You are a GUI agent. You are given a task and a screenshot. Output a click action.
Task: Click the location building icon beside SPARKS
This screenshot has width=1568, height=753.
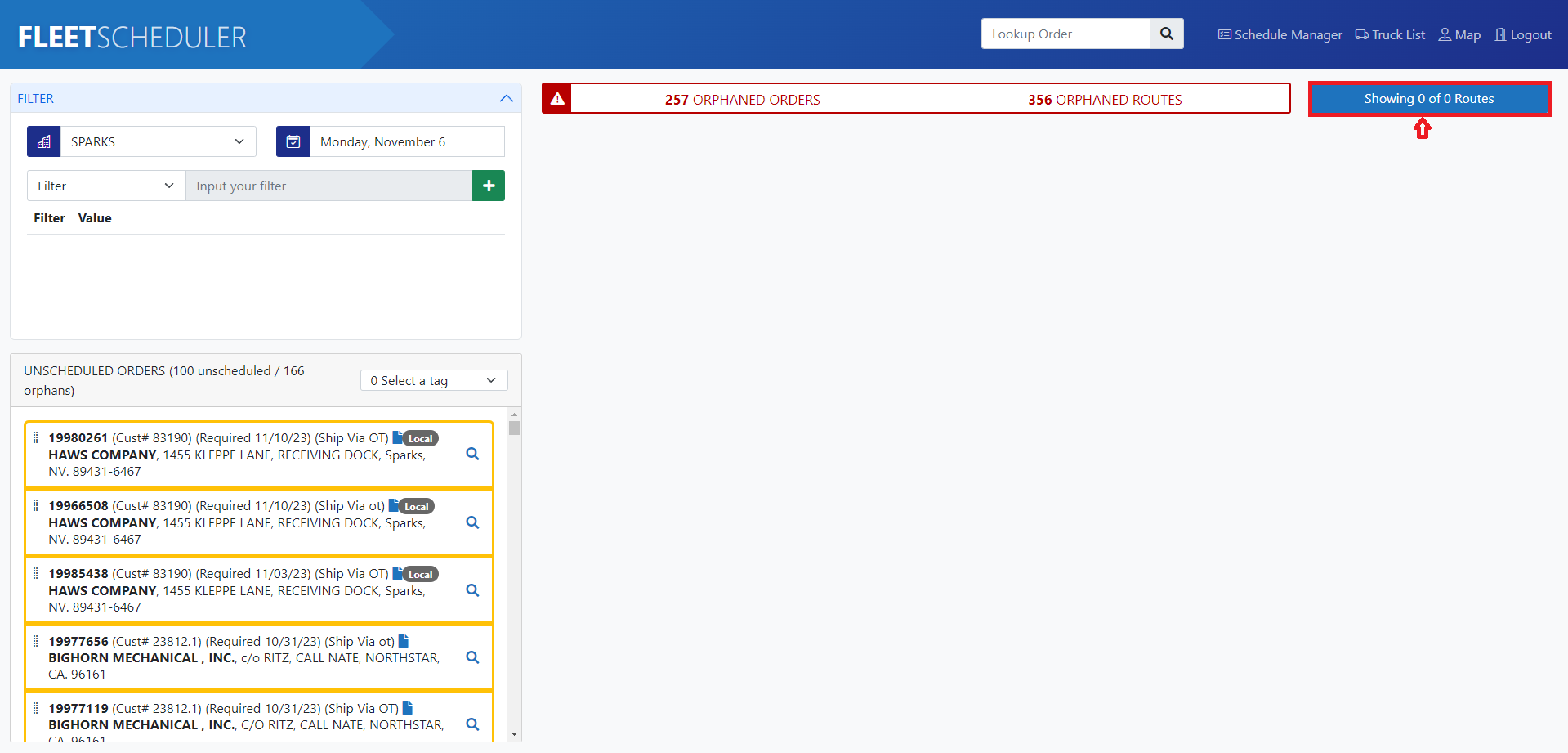[44, 141]
